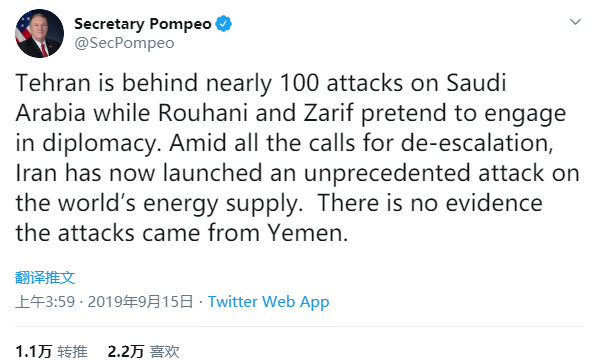
Task: Click the 喜欢 likes label
Action: click(x=164, y=351)
